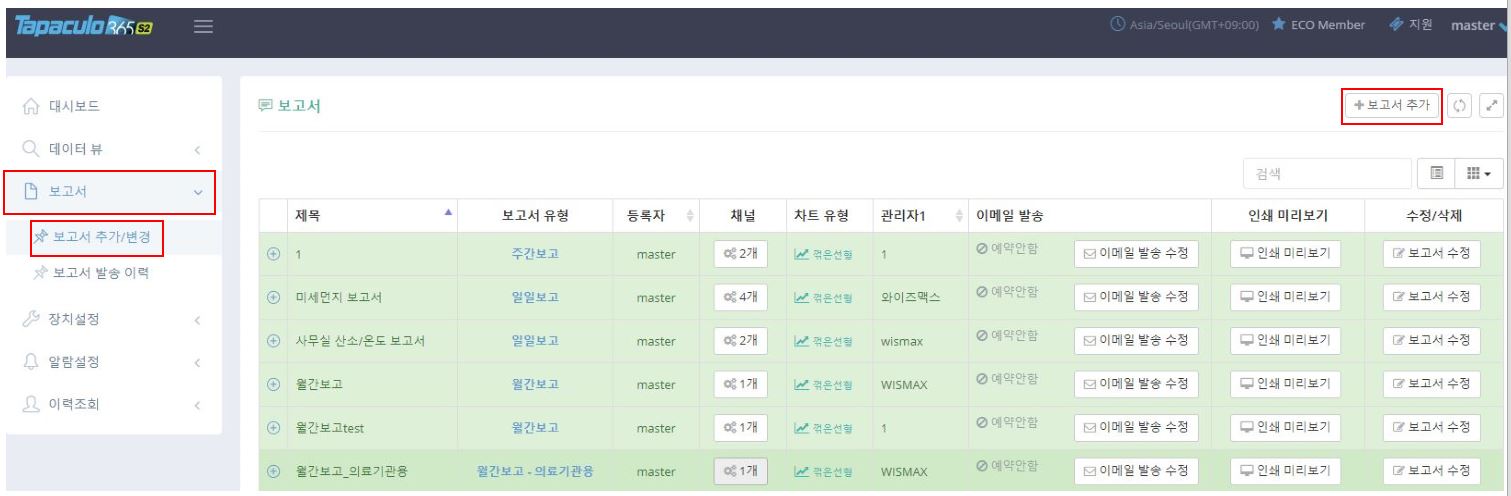Expand the 이력조회 menu

[114, 405]
